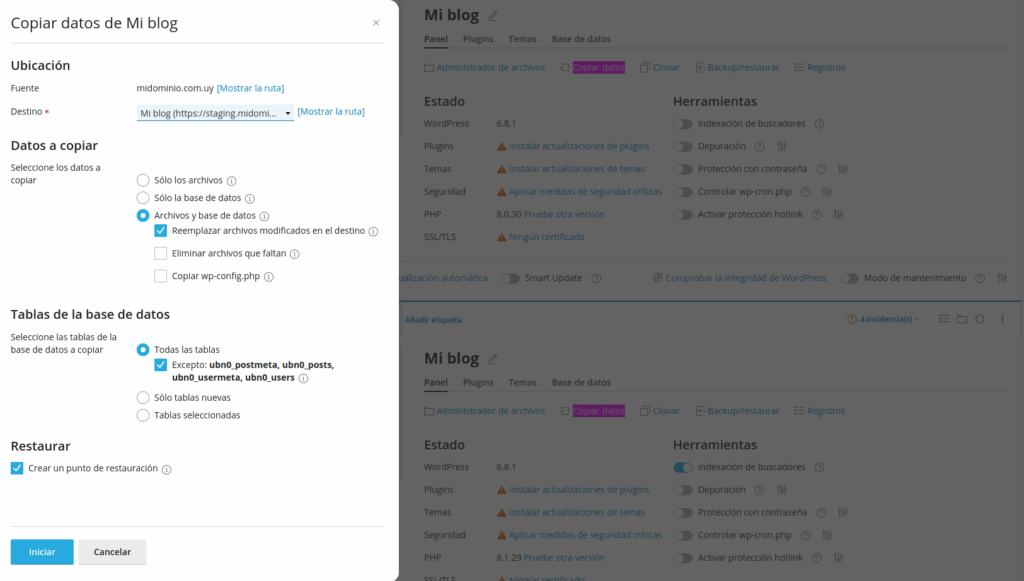The image size is (1024, 581).
Task: Click the help icon beside Smart Update
Action: [596, 278]
